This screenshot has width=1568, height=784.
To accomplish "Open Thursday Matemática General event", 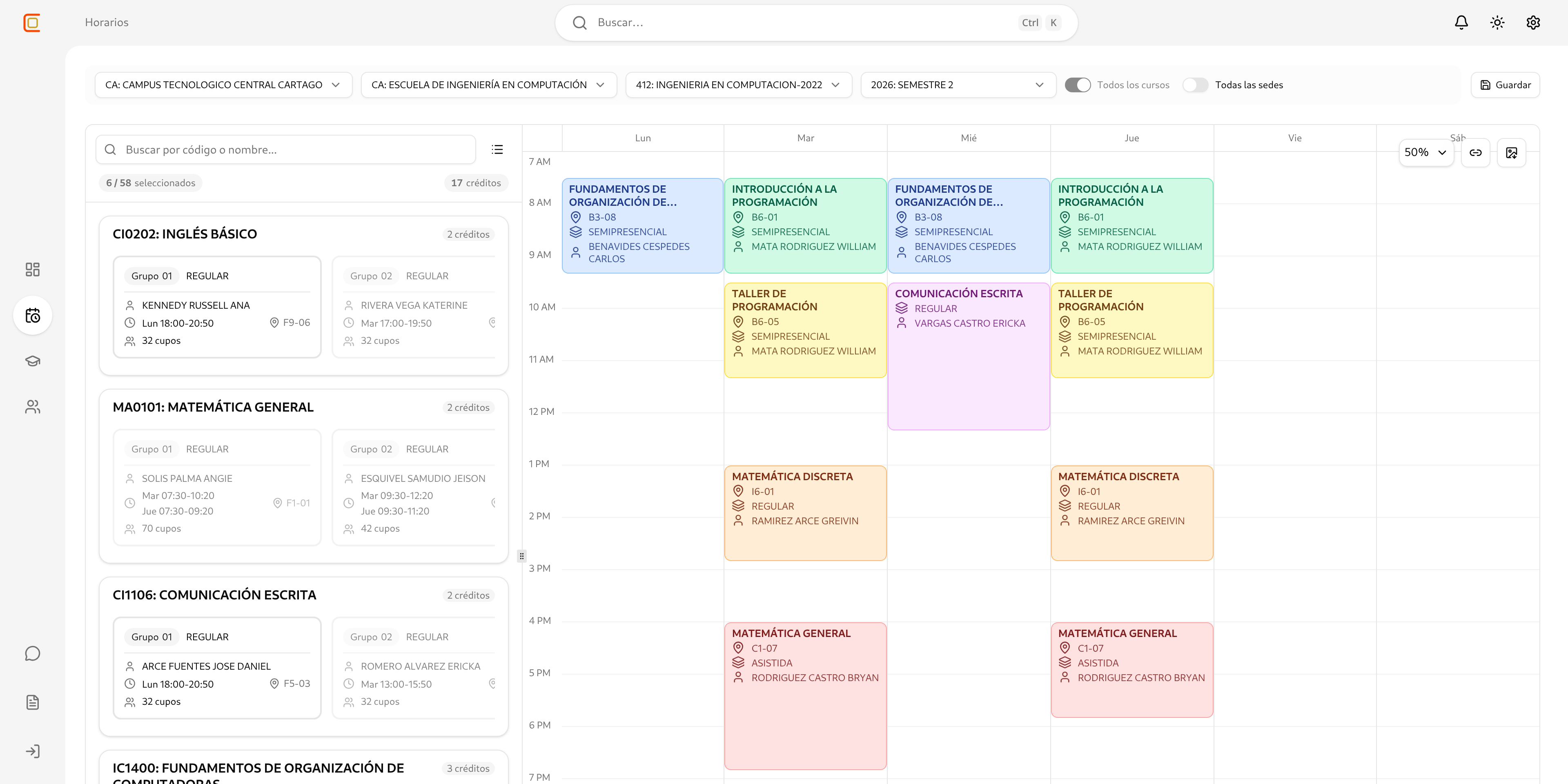I will pos(1131,670).
